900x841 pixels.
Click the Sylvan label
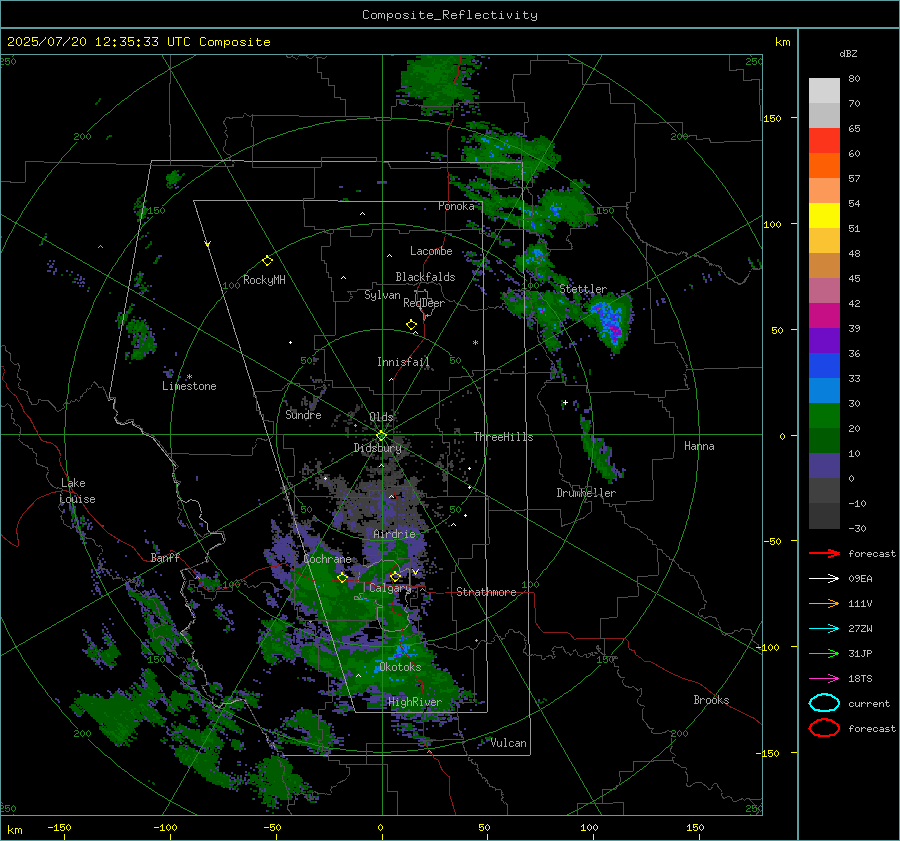click(x=382, y=295)
